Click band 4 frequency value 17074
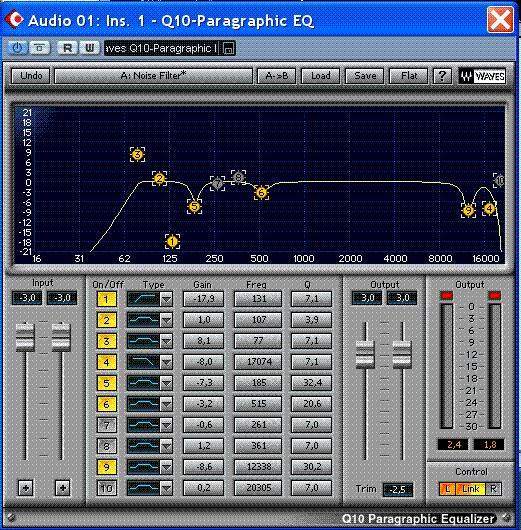 click(258, 362)
